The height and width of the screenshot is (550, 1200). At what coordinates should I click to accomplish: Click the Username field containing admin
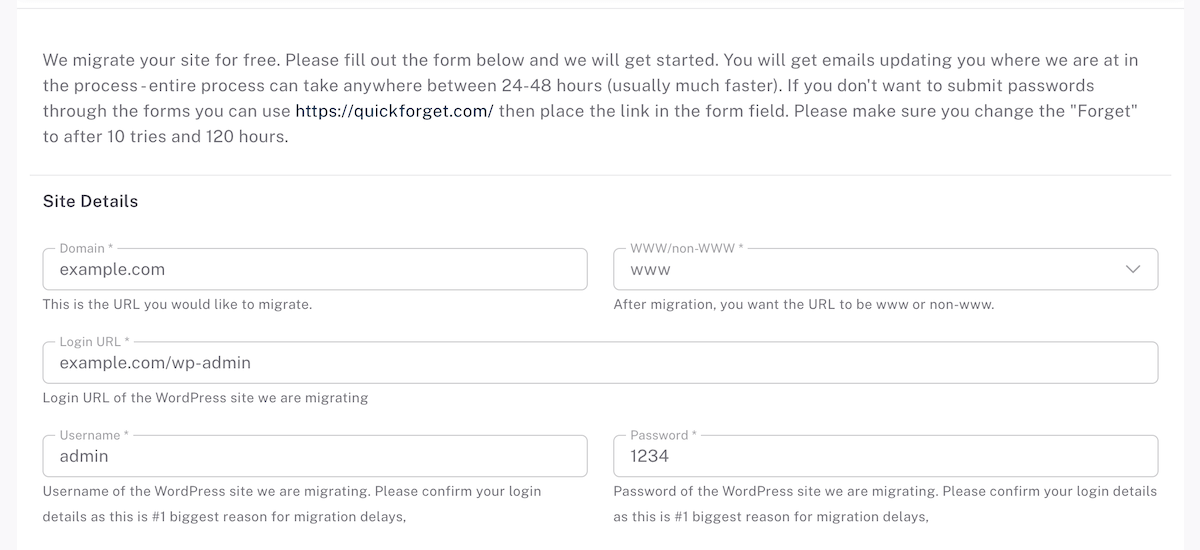(314, 456)
